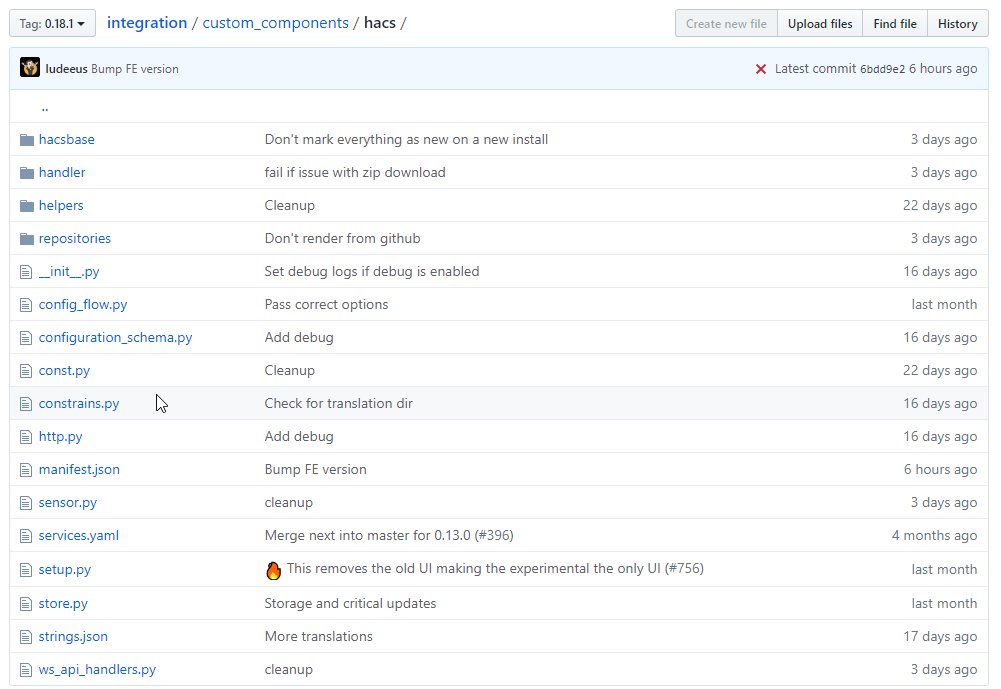Open the Tag 0.18.1 version dropdown

pos(52,22)
